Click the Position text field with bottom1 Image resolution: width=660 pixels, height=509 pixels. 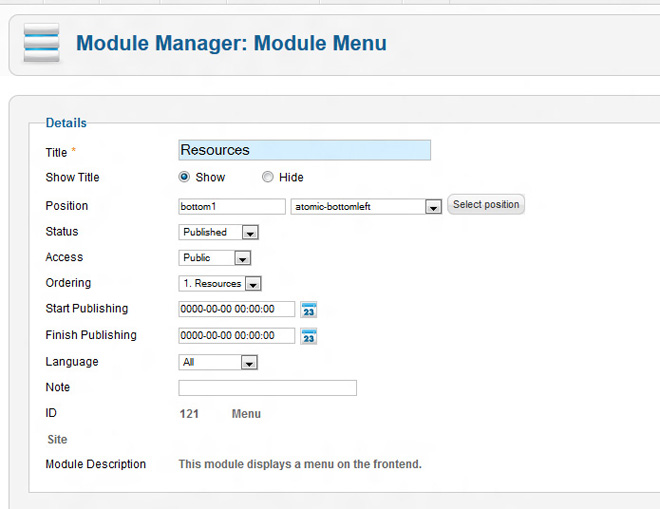232,206
